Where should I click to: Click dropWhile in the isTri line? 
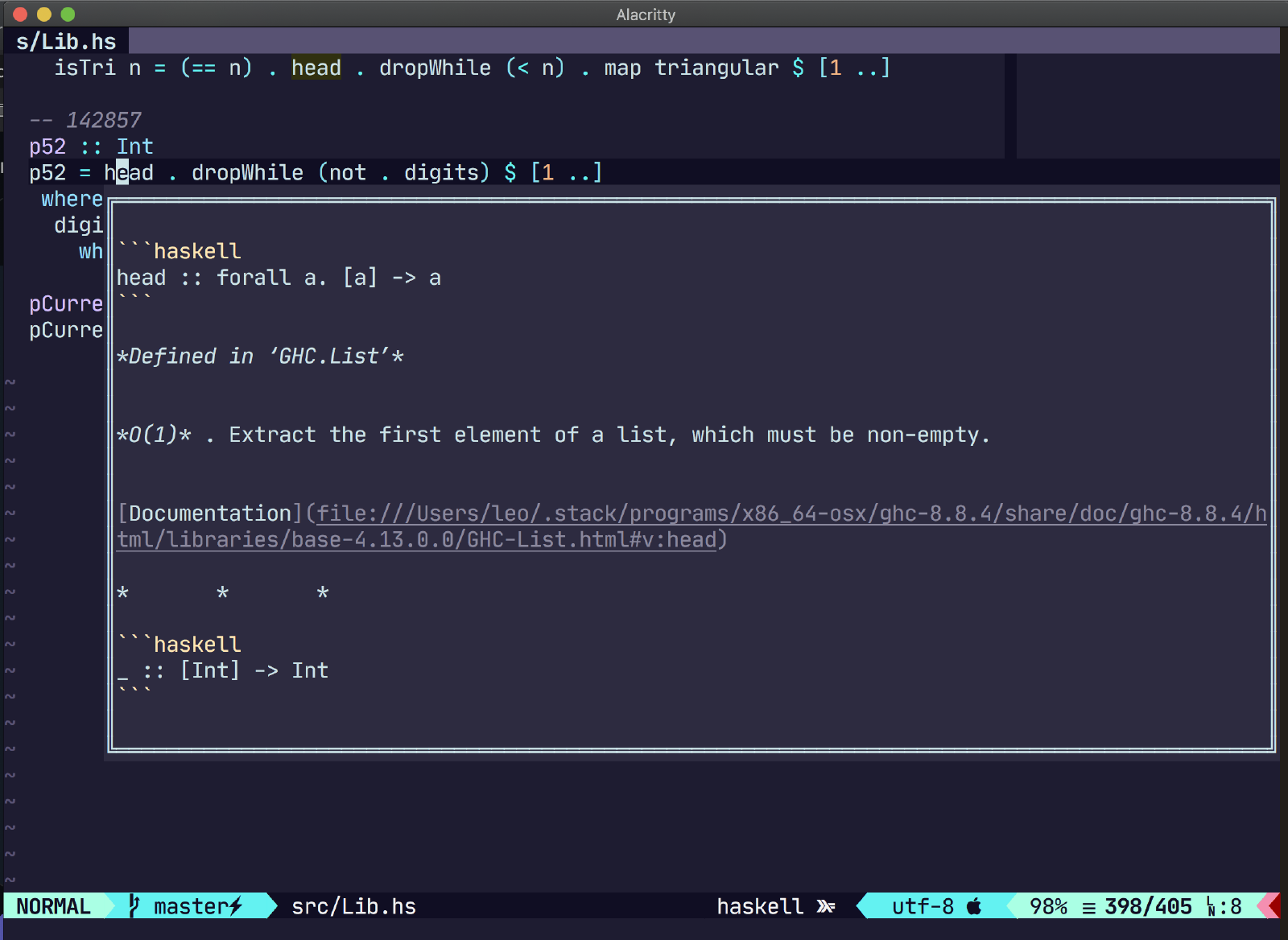[x=435, y=68]
